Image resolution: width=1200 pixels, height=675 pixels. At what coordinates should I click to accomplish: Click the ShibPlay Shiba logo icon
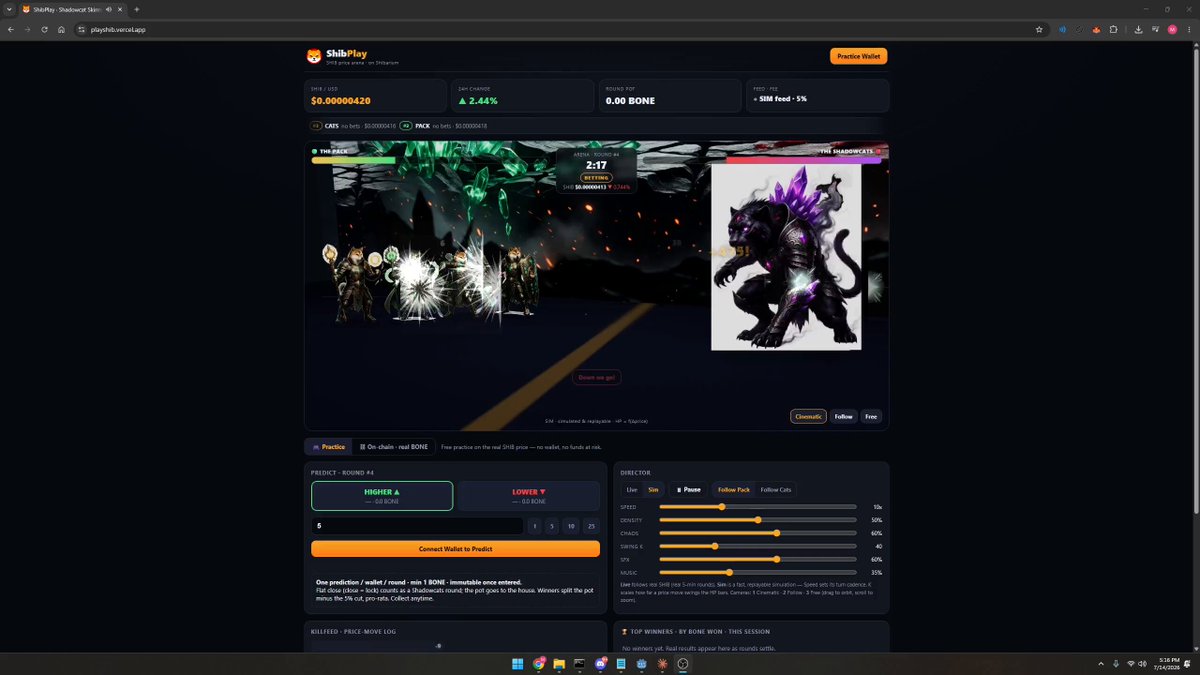314,56
